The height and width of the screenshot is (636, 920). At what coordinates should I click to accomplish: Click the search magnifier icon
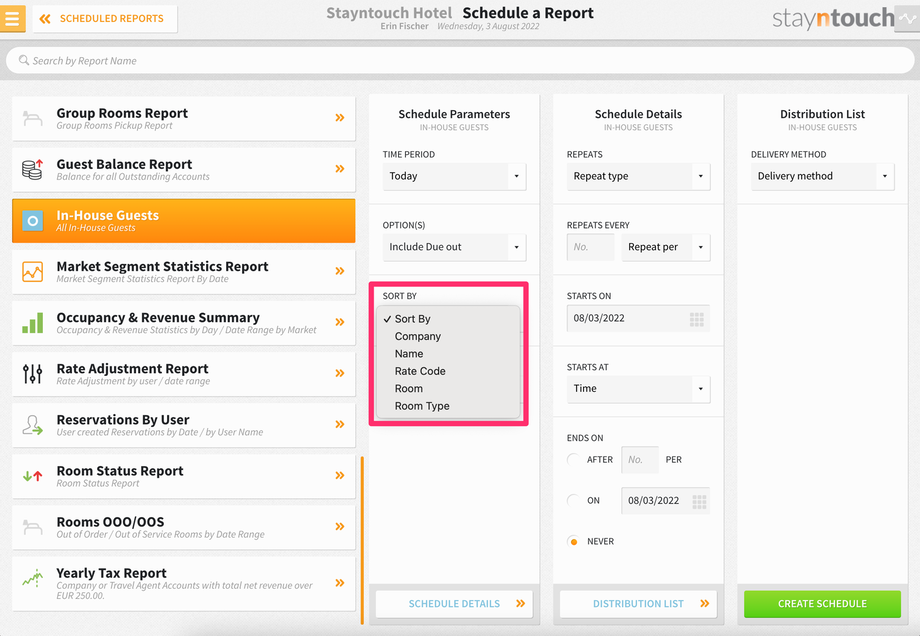point(23,60)
